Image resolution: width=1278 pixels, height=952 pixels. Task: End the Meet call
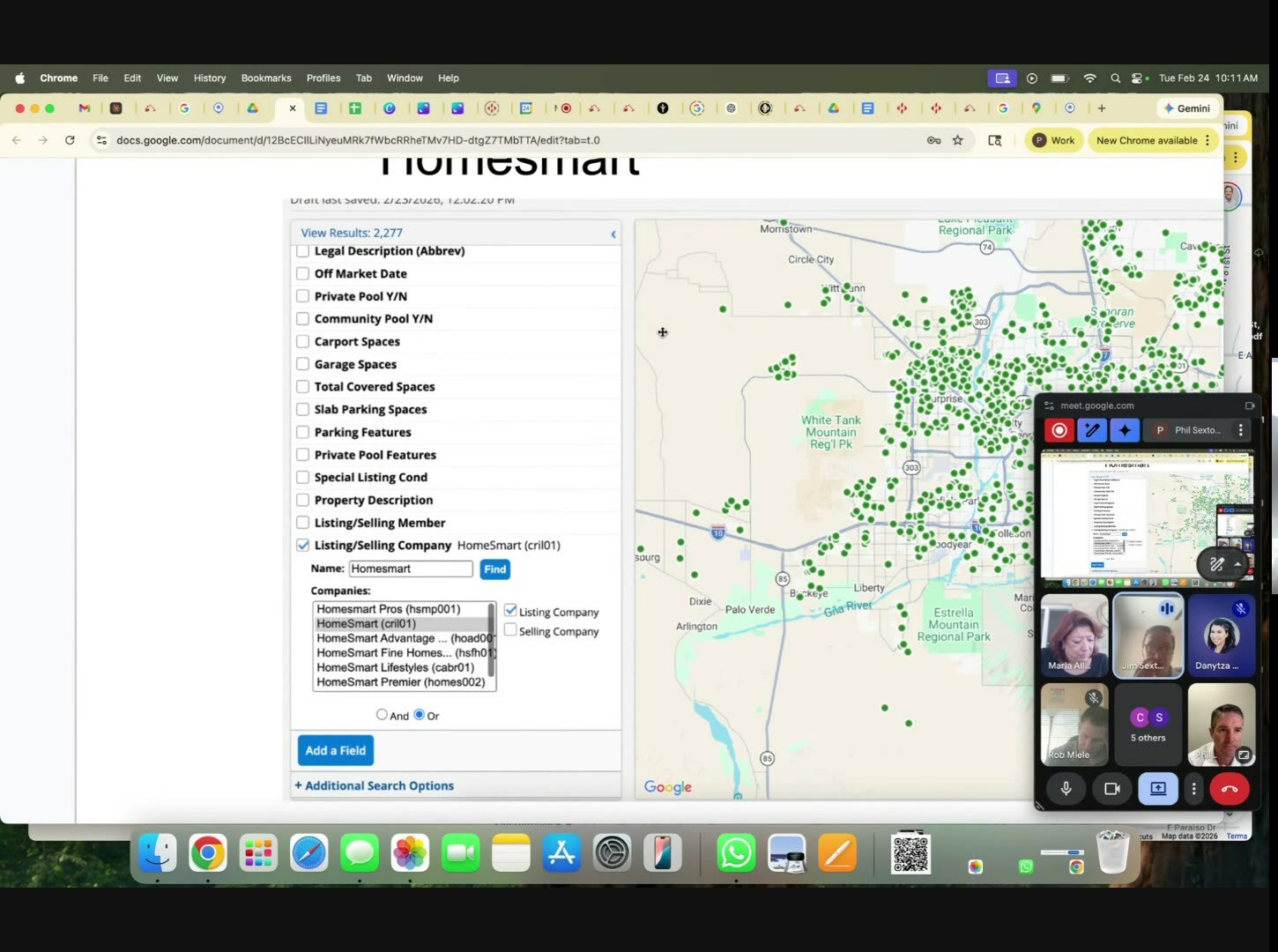tap(1230, 789)
